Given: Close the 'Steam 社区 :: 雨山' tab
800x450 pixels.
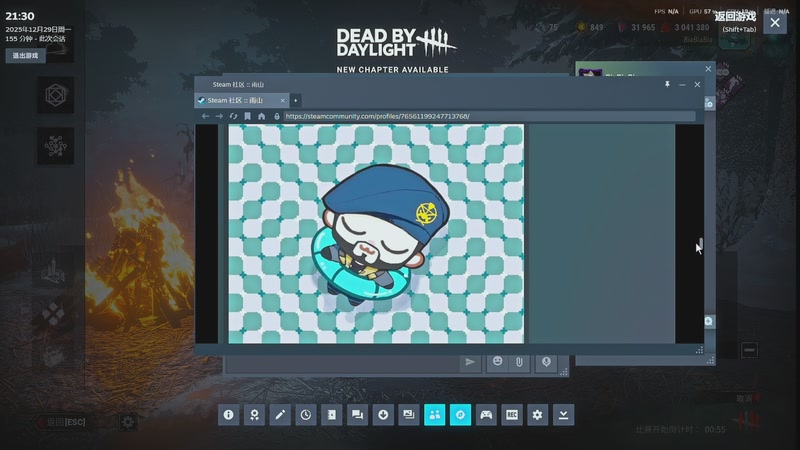Looking at the screenshot, I should click(282, 101).
